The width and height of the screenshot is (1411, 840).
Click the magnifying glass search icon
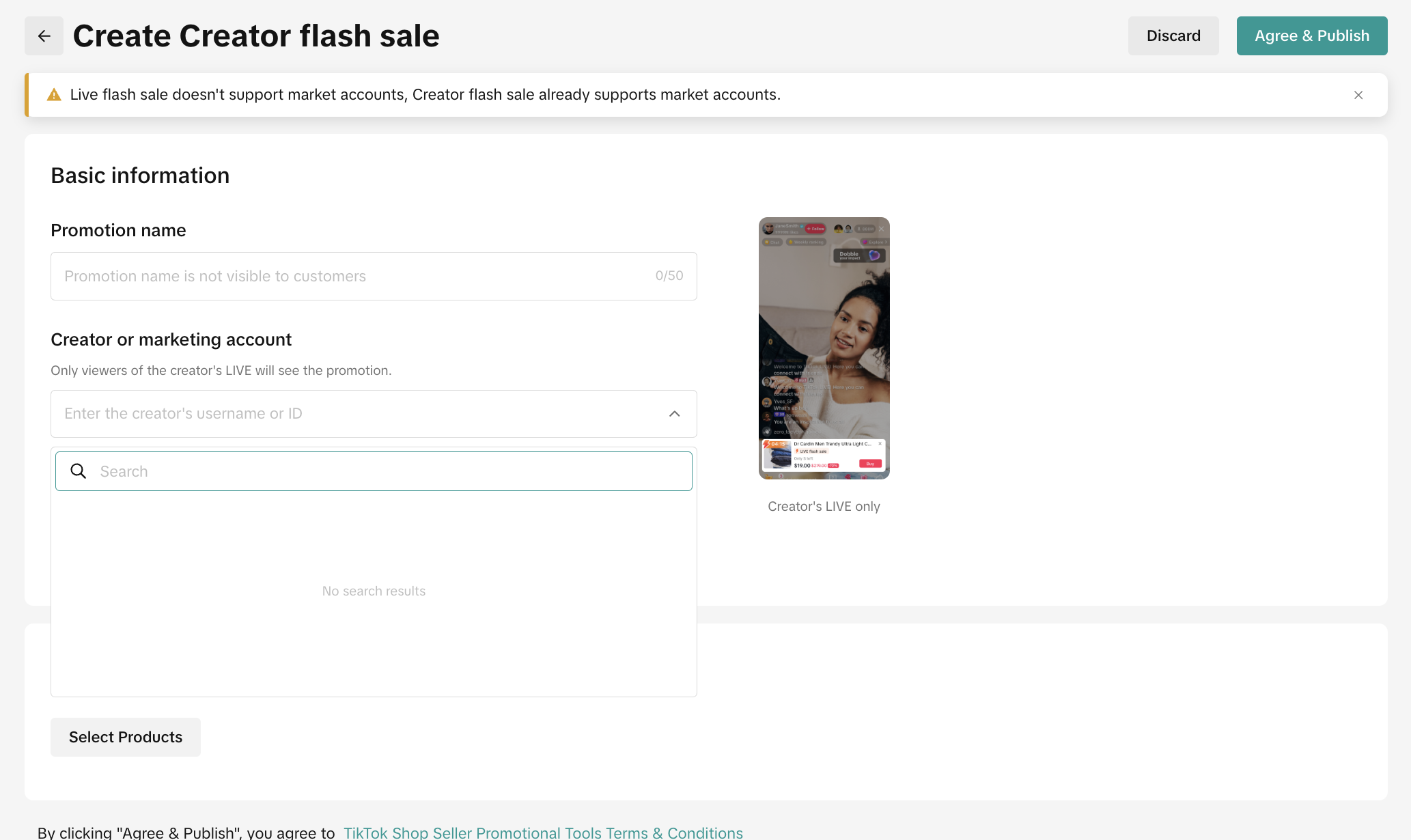pos(79,471)
